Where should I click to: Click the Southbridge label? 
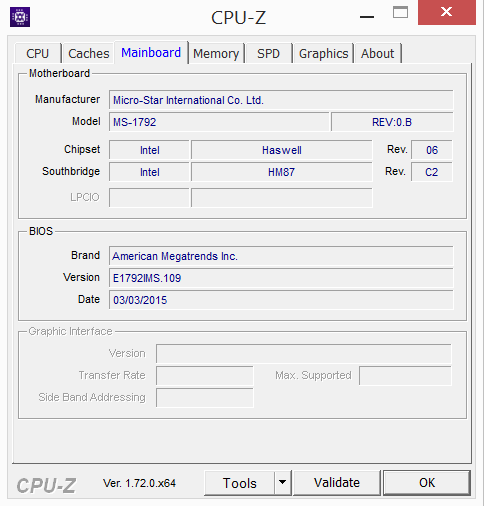71,171
